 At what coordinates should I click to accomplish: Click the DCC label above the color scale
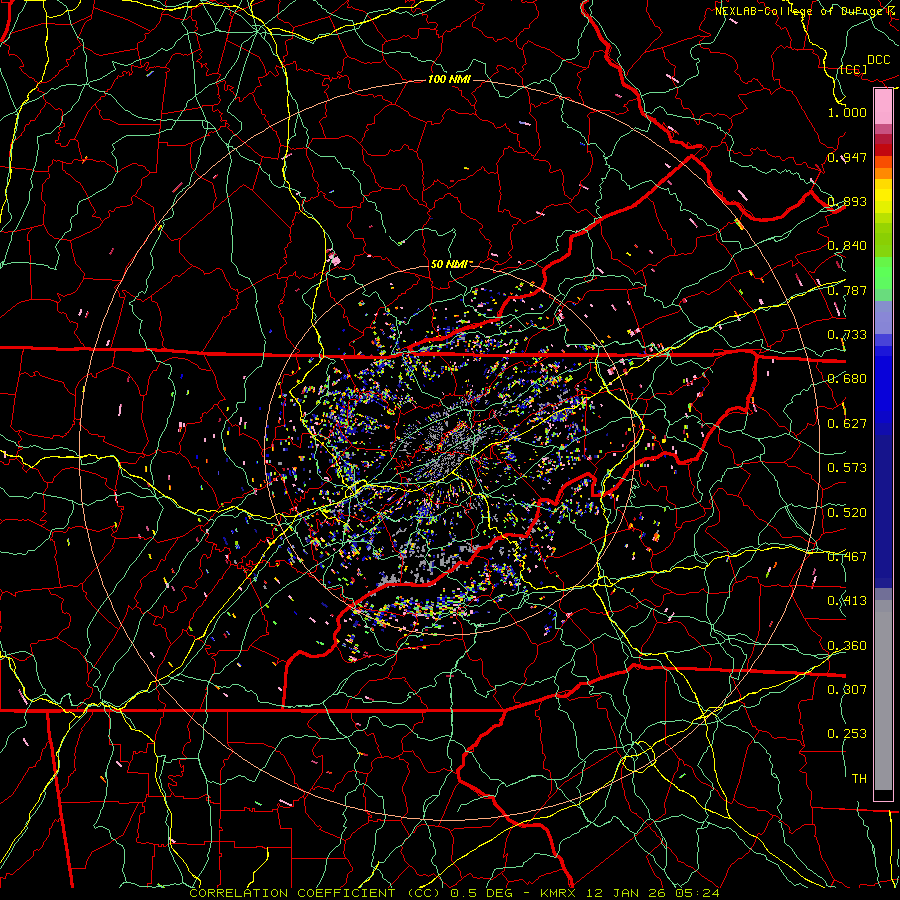tap(878, 60)
